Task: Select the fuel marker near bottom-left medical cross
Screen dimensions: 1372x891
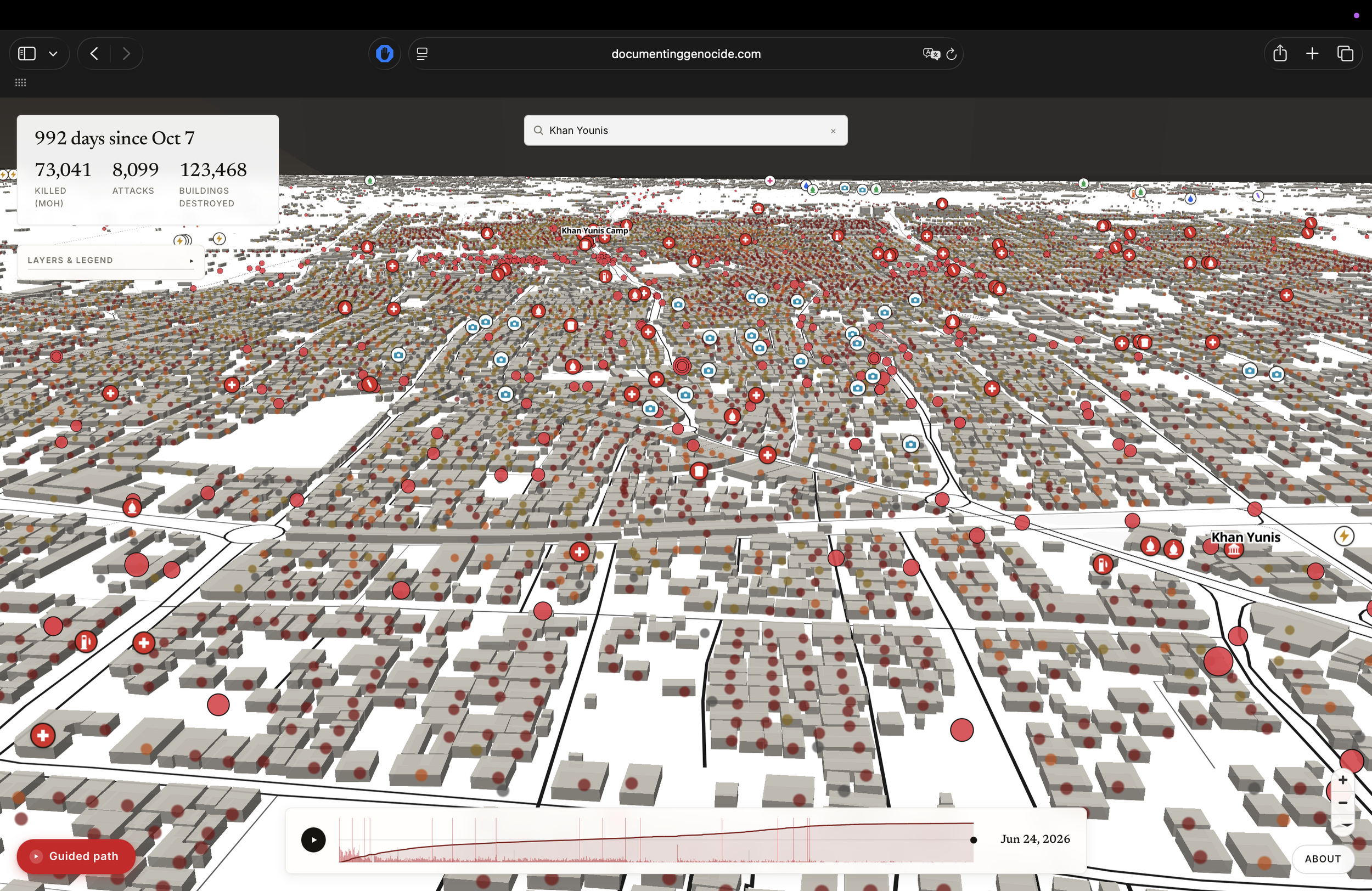Action: 86,641
